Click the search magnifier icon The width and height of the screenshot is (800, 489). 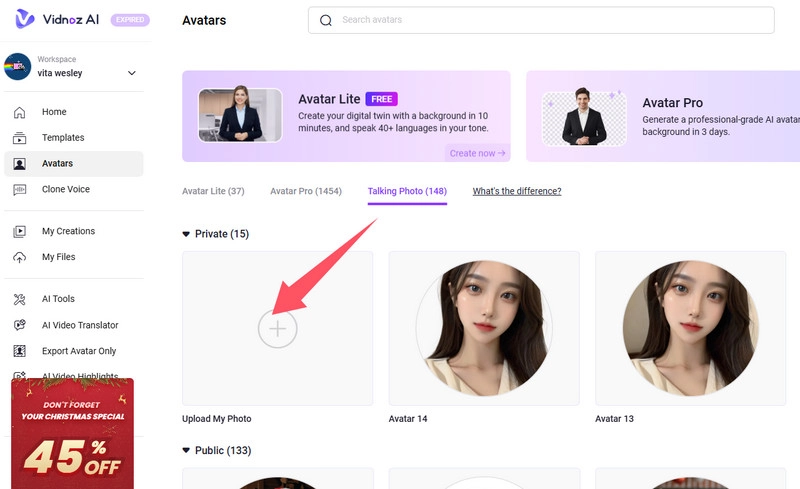click(326, 20)
